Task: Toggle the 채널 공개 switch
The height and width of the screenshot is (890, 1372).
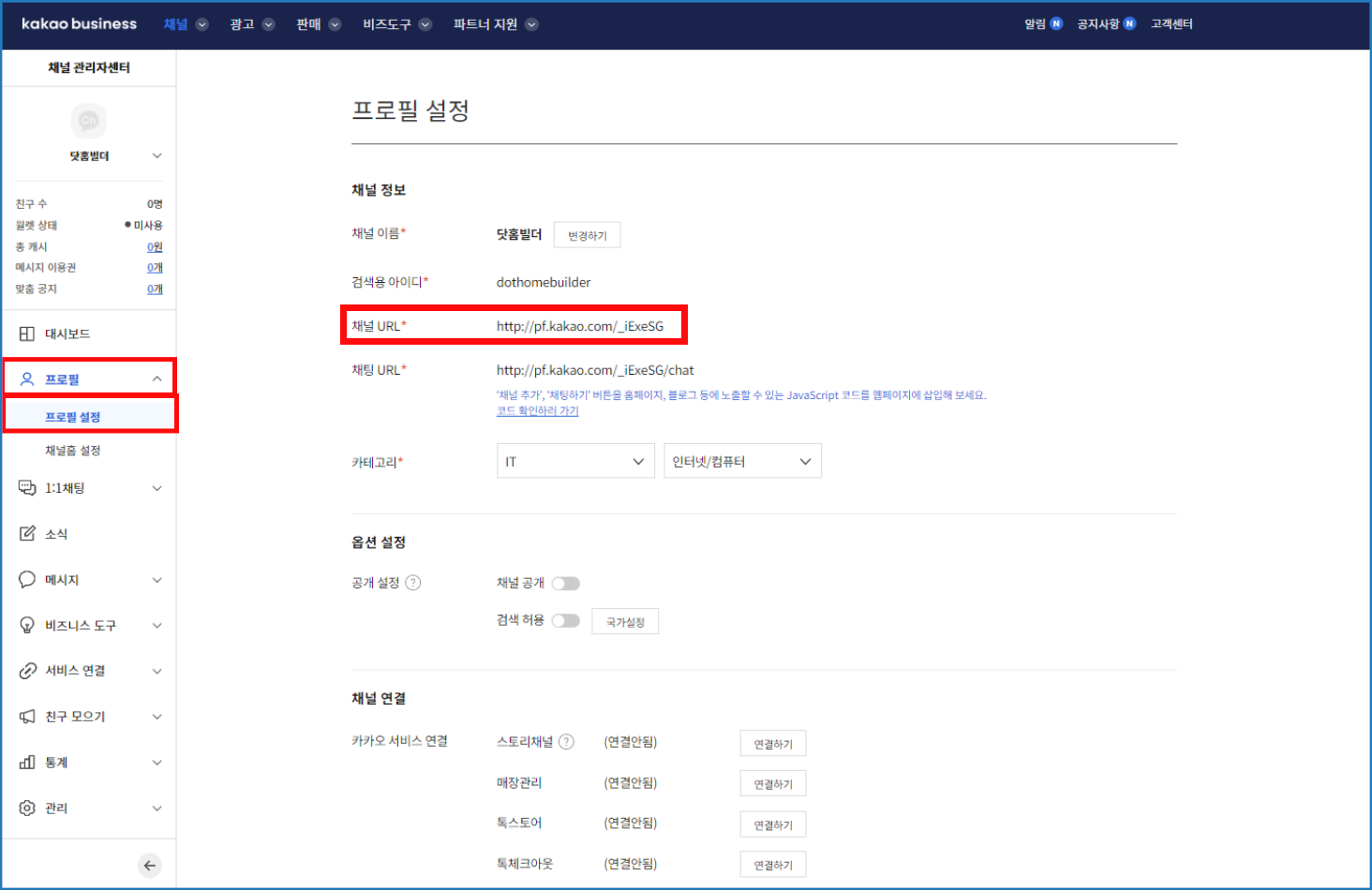Action: coord(565,584)
